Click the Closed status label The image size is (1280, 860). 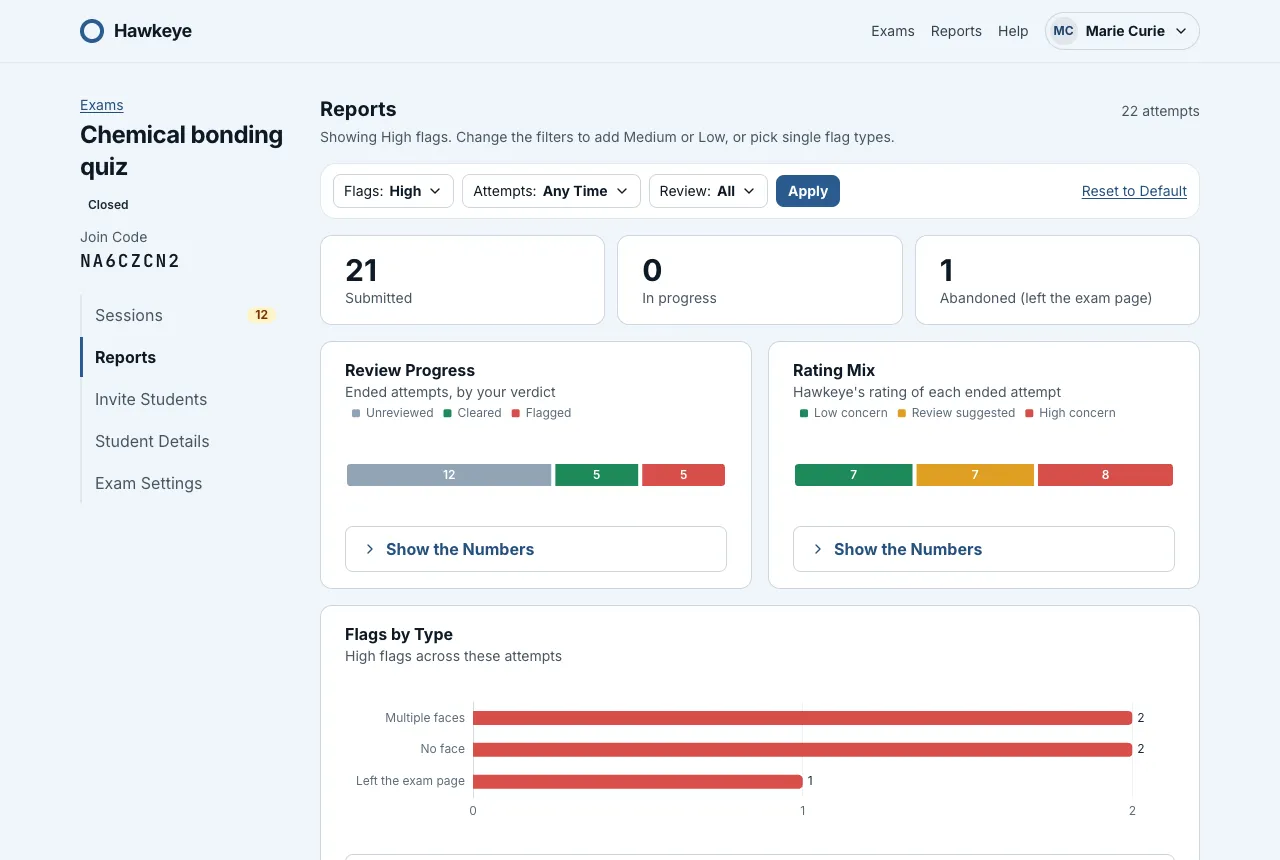(x=108, y=205)
